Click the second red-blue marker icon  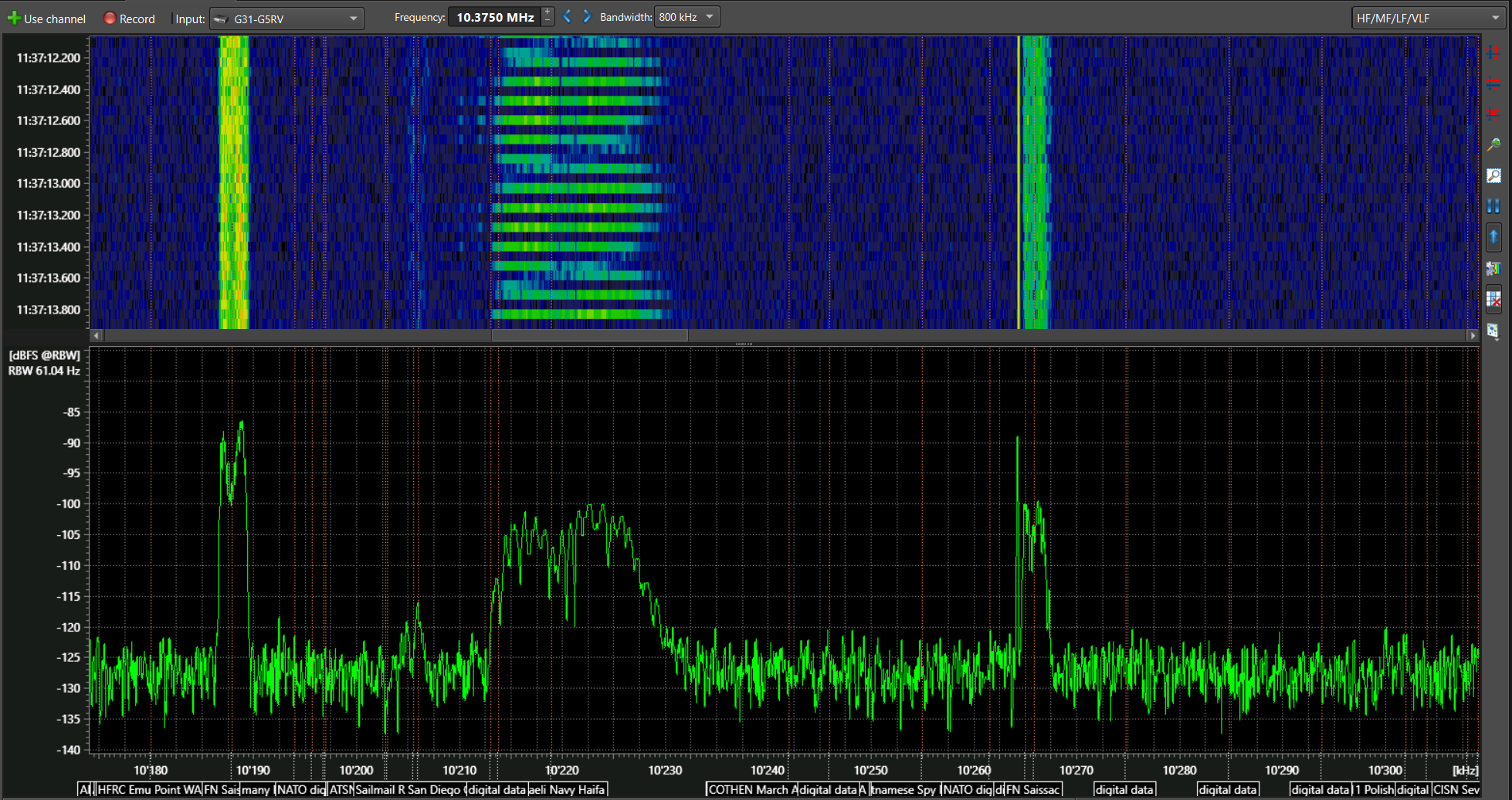[1493, 83]
